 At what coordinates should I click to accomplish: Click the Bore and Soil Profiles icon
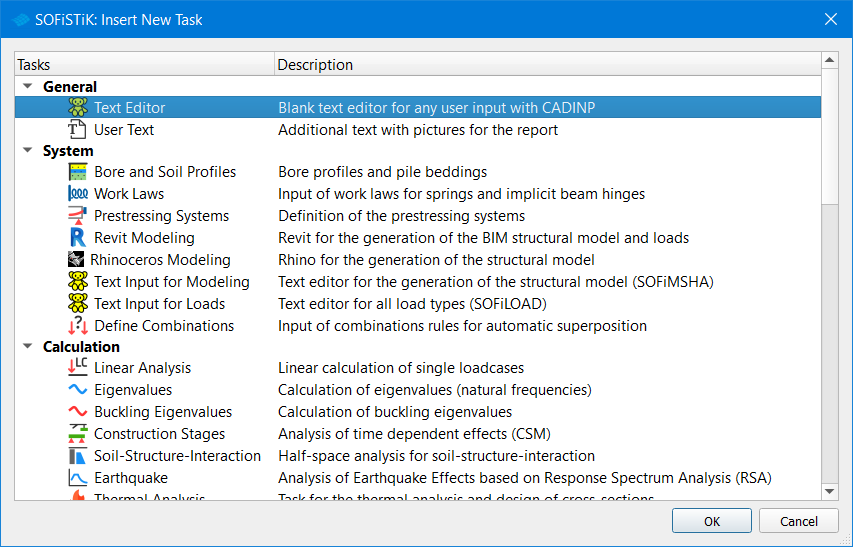click(77, 172)
